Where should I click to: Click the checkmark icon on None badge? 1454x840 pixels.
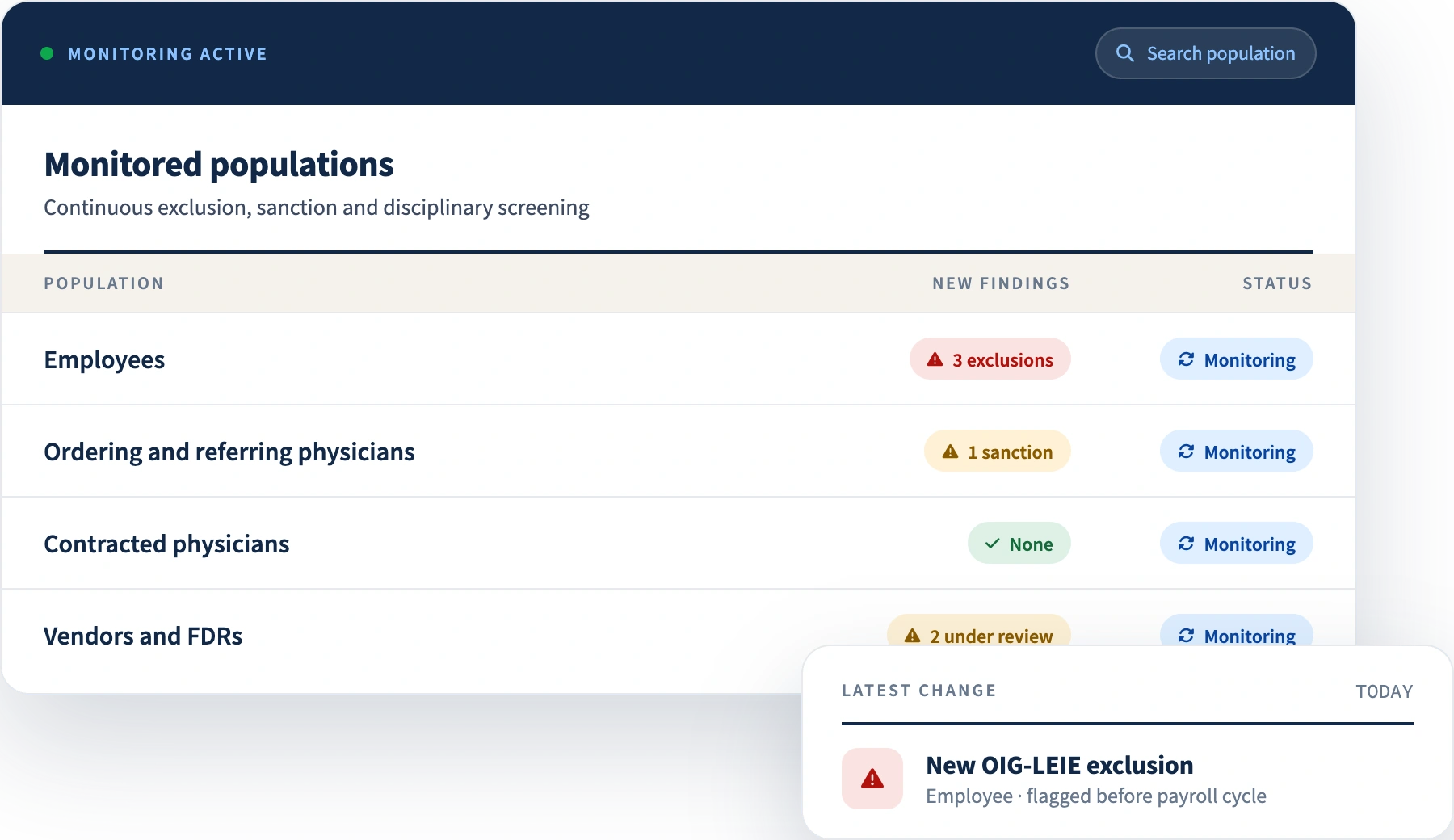tap(992, 544)
